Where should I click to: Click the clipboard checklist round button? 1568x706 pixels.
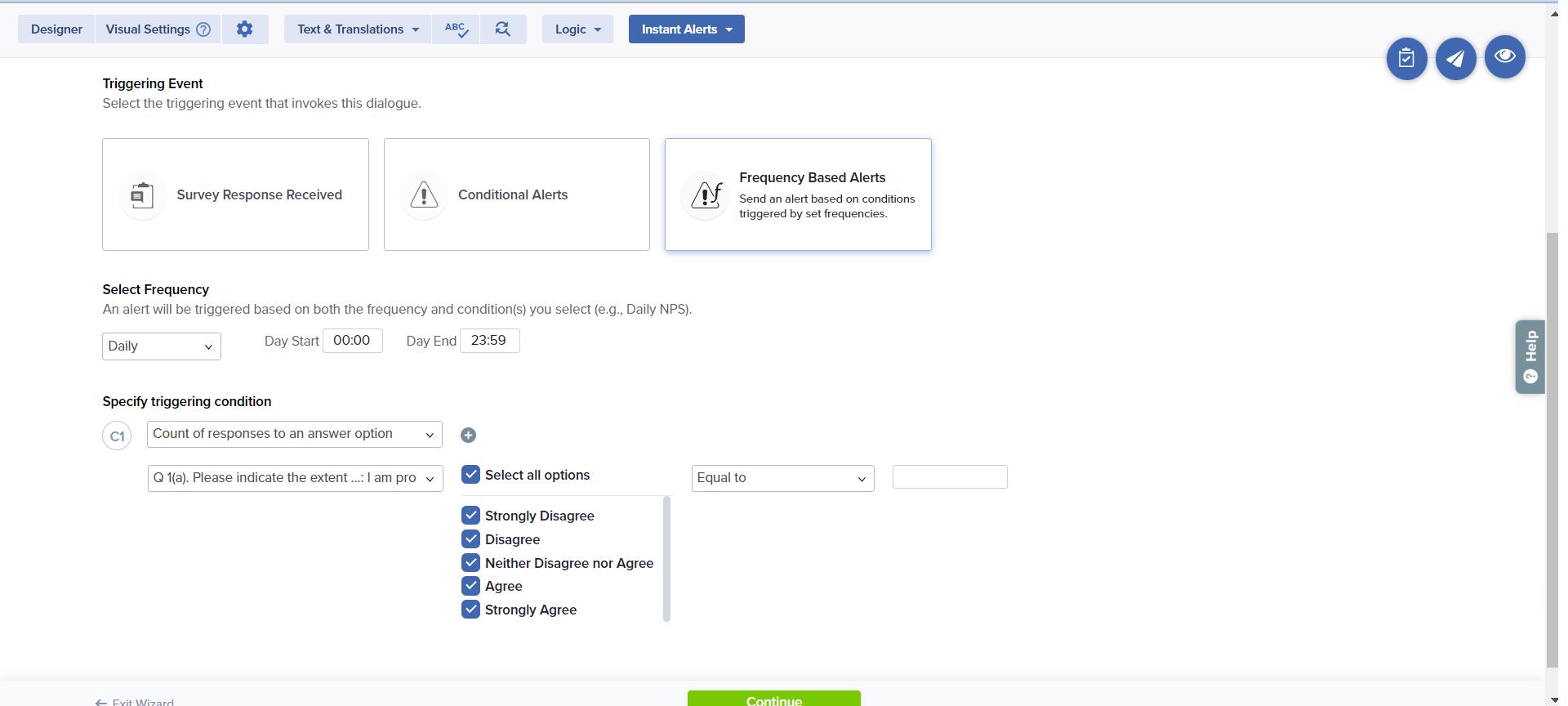pyautogui.click(x=1406, y=59)
